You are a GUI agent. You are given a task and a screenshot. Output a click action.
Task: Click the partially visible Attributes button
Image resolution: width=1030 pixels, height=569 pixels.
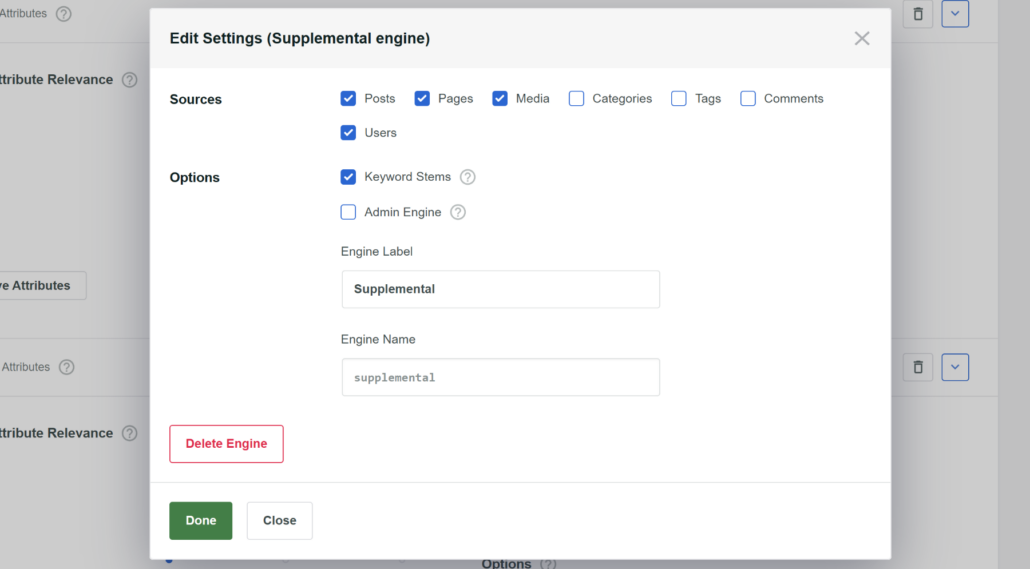point(43,286)
